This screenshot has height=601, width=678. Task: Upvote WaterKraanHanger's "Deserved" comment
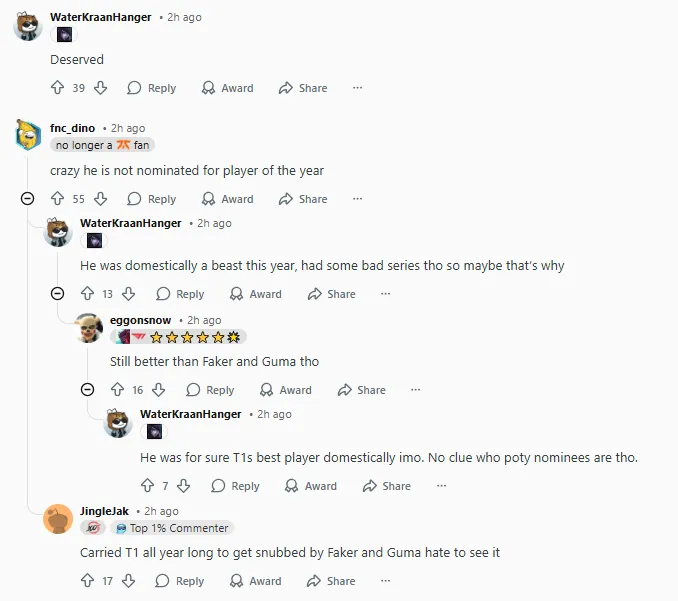(x=58, y=88)
